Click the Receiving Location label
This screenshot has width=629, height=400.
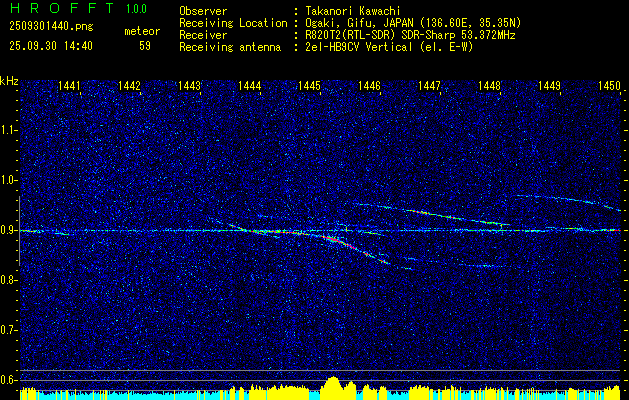pyautogui.click(x=233, y=23)
